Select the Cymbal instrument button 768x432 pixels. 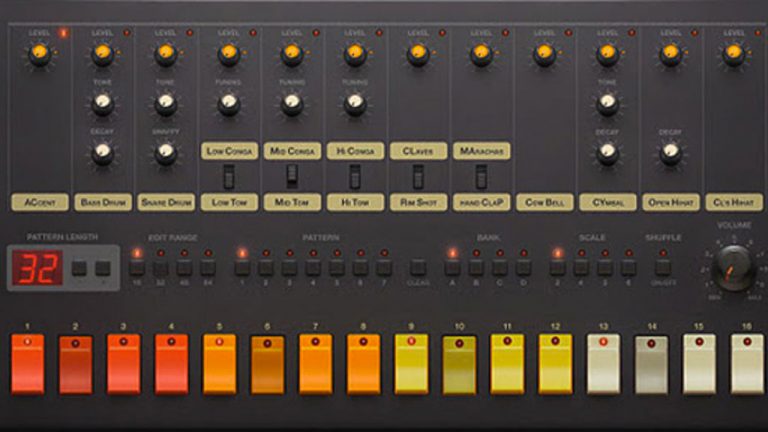[x=608, y=202]
